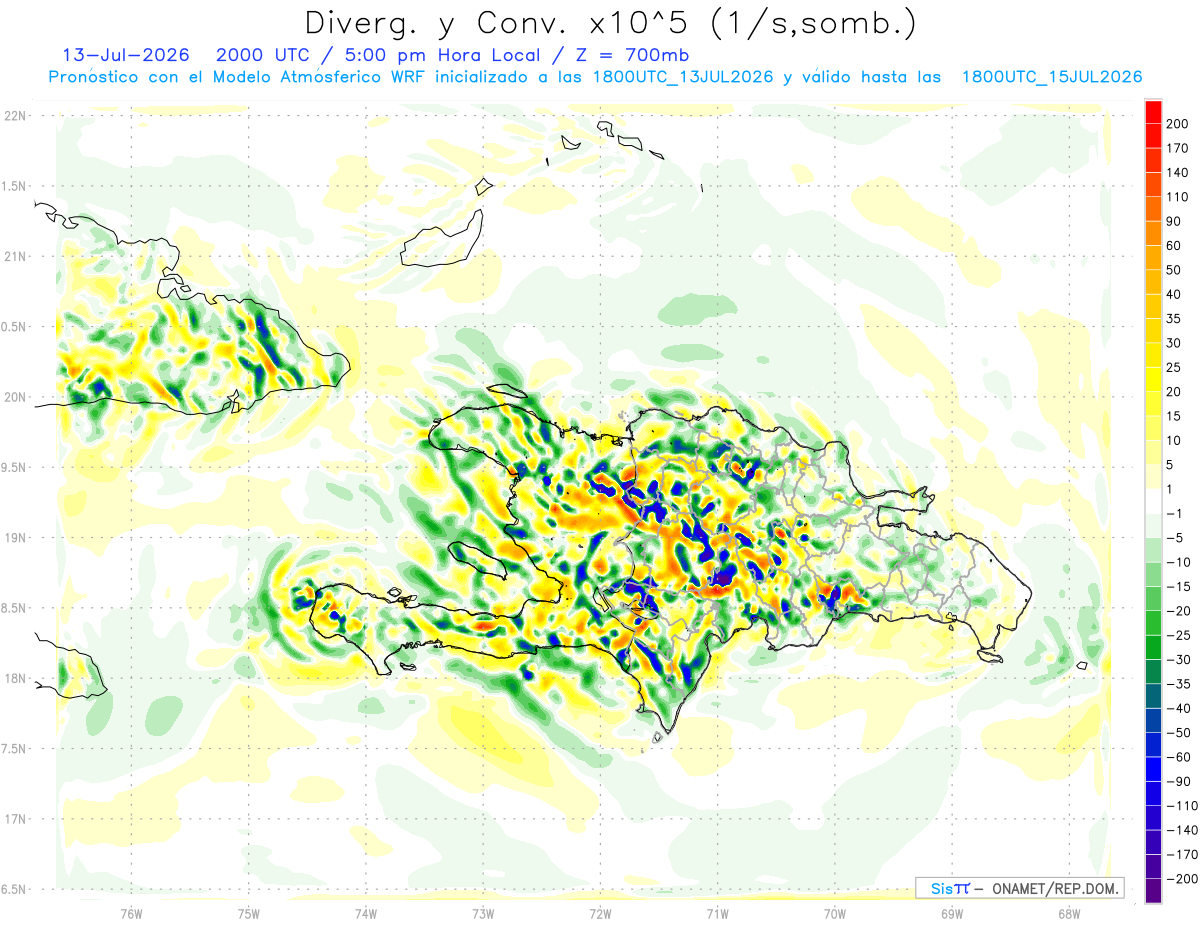Click the positive '90' colorbar value
Viewport: 1200px width, 927px height.
1174,222
